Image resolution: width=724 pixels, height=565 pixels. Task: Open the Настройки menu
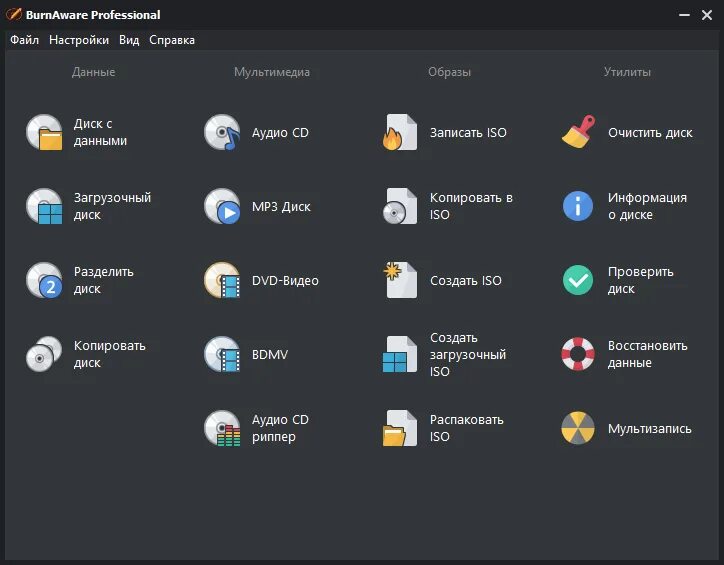tap(79, 40)
